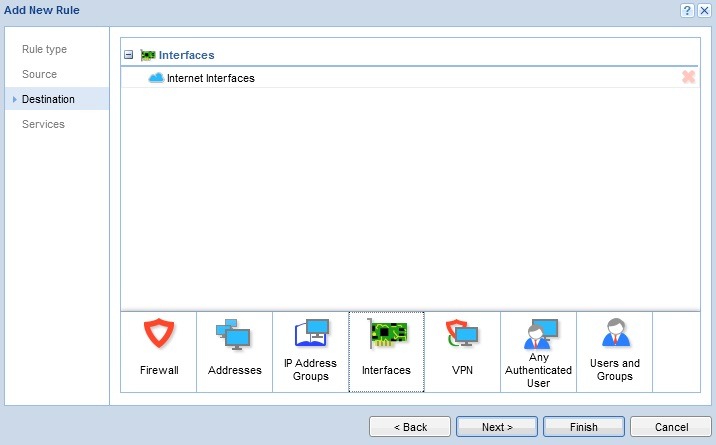Click the Back button
716x445 pixels.
pyautogui.click(x=410, y=427)
